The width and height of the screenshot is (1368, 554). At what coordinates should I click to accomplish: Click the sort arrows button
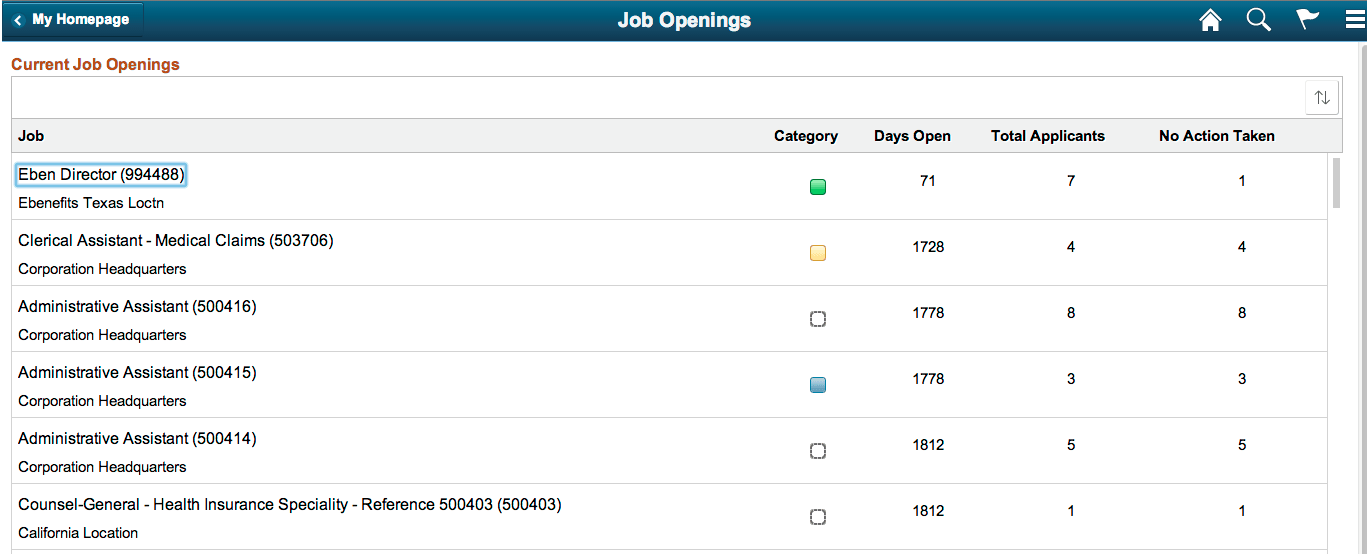[x=1322, y=97]
